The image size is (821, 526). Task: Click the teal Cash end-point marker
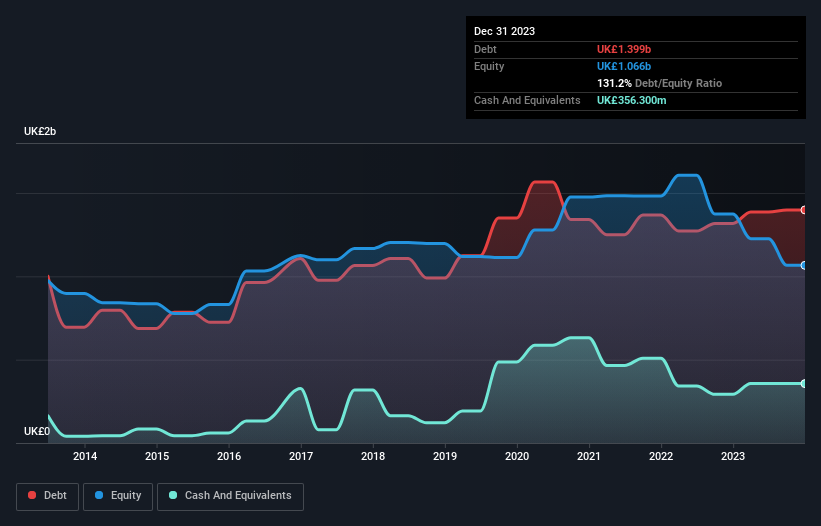[804, 384]
